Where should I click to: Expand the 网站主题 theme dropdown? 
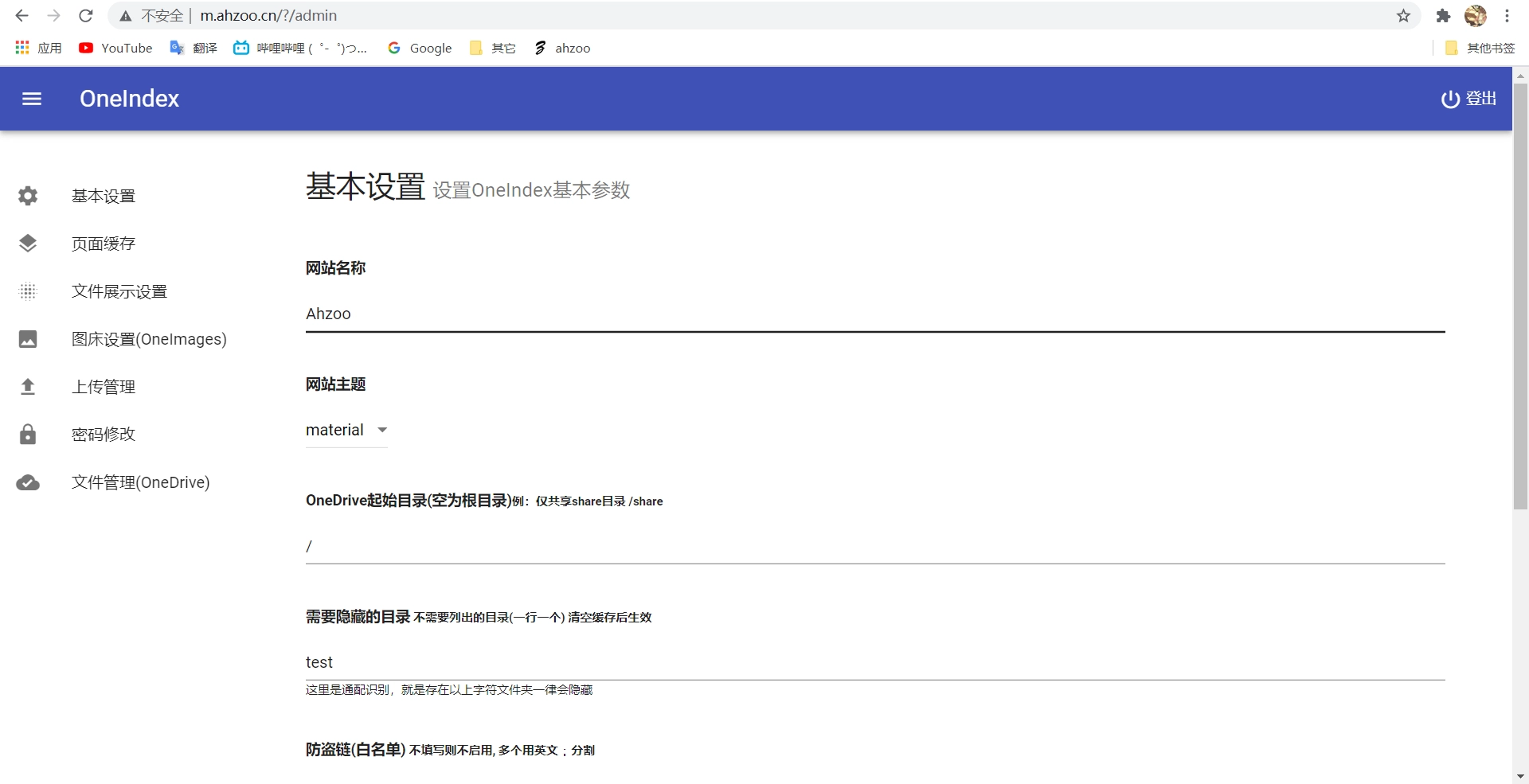(346, 430)
